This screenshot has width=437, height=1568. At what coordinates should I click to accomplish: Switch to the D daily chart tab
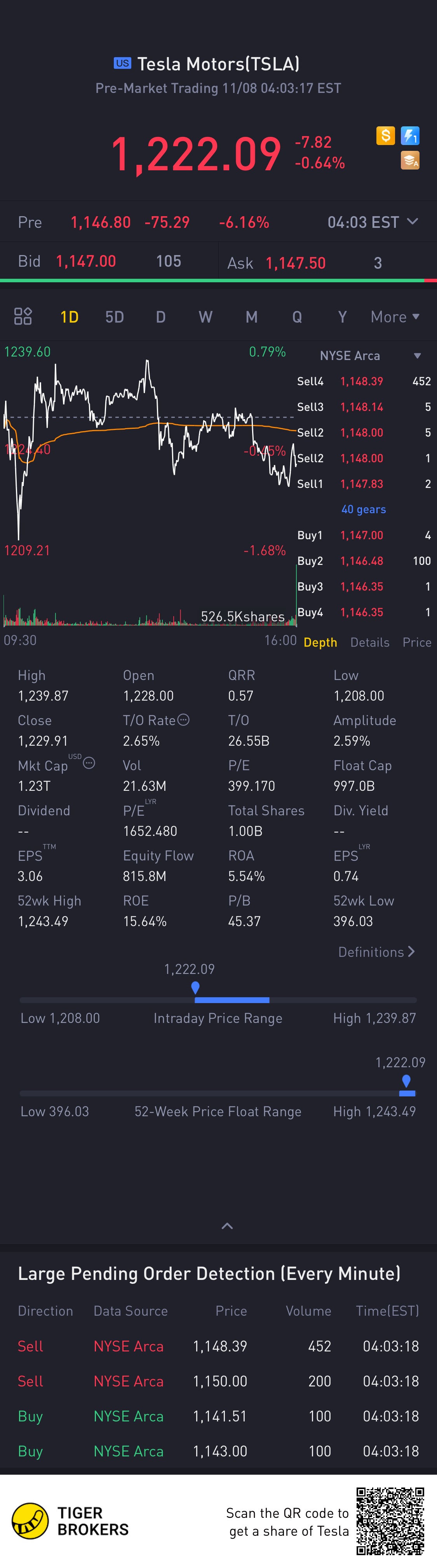[x=160, y=316]
